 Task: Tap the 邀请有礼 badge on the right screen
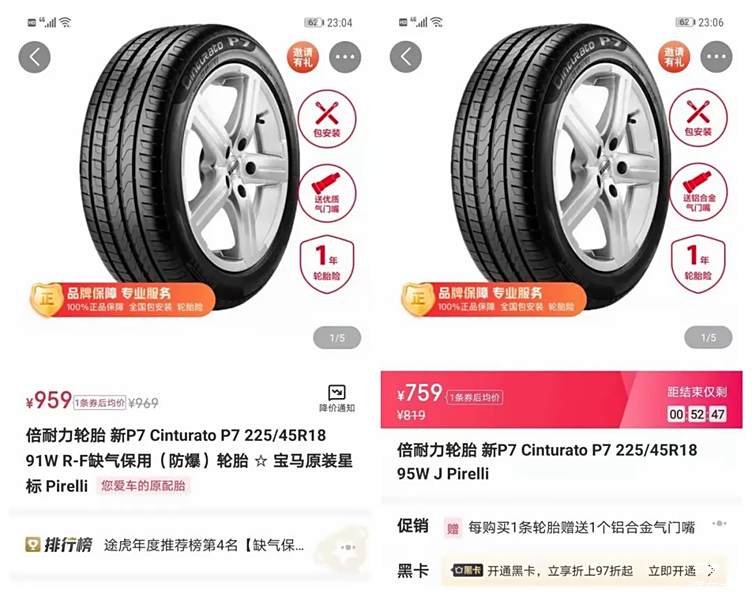click(674, 57)
